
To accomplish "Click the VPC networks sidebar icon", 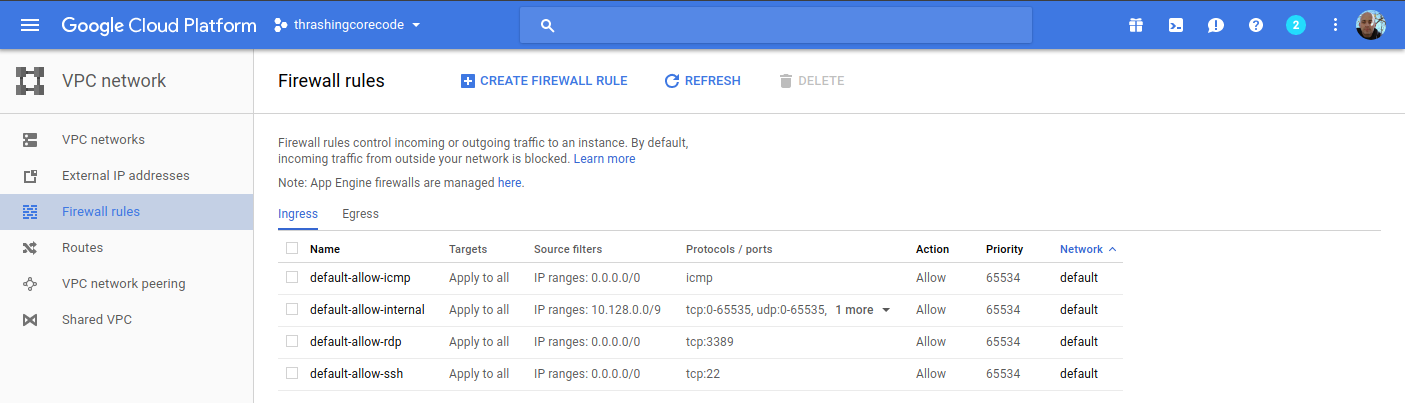I will (30, 140).
